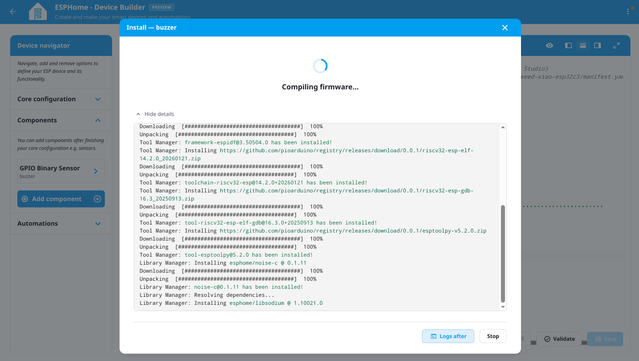Switch to left panel layout icon
639x361 pixels.
tap(568, 45)
